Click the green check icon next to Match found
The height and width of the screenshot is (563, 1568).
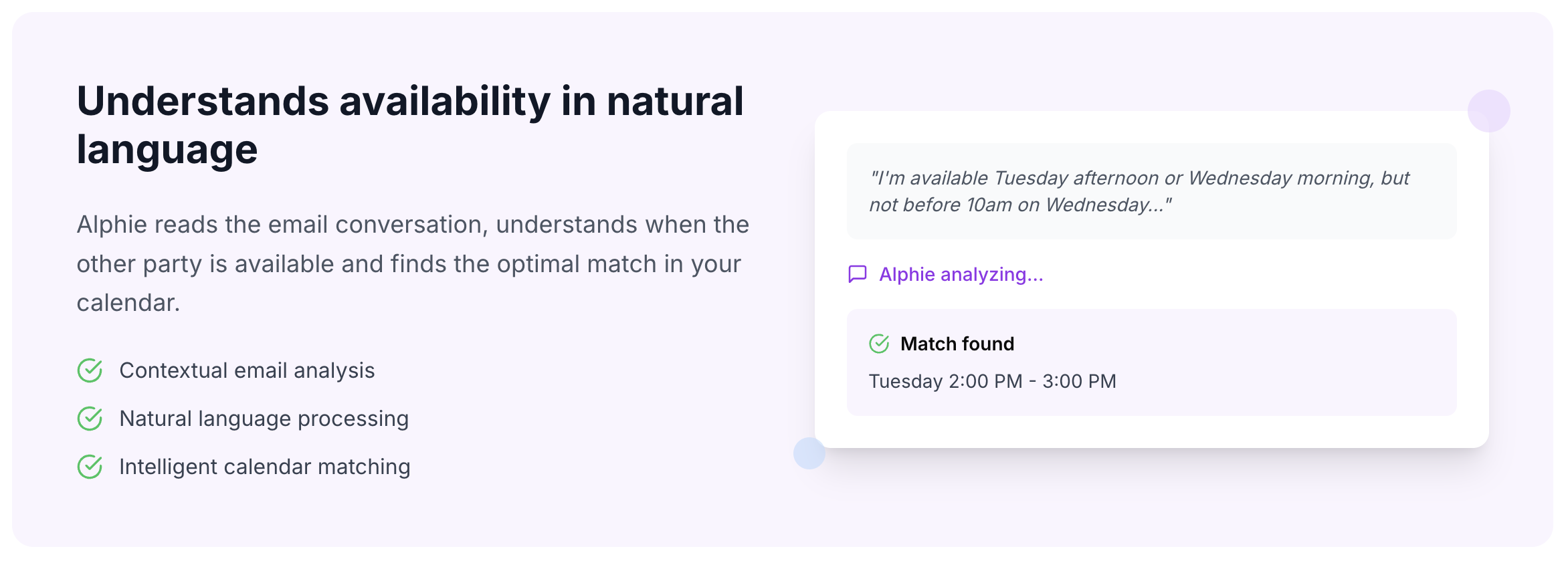tap(879, 344)
